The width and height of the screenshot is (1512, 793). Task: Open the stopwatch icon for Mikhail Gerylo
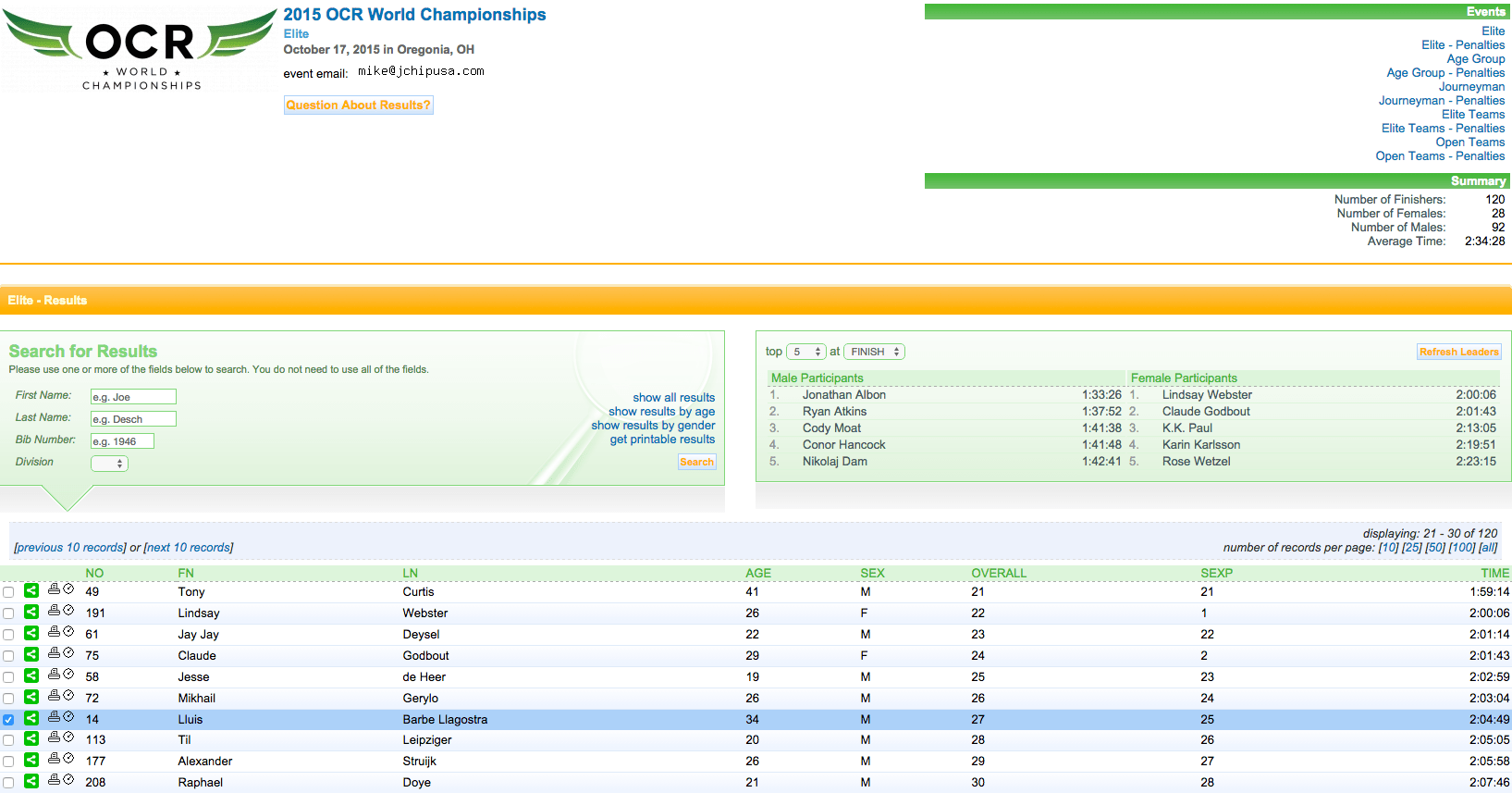68,695
